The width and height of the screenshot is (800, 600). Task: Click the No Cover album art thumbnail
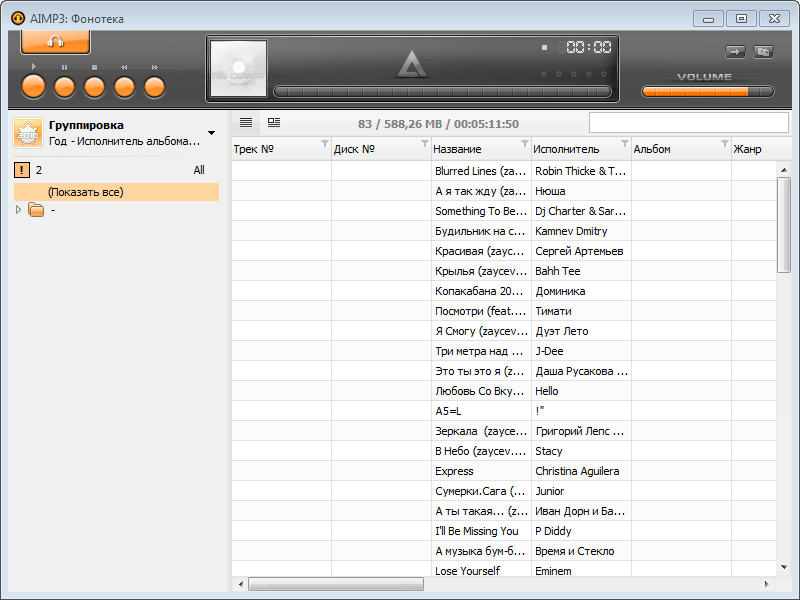tap(239, 68)
